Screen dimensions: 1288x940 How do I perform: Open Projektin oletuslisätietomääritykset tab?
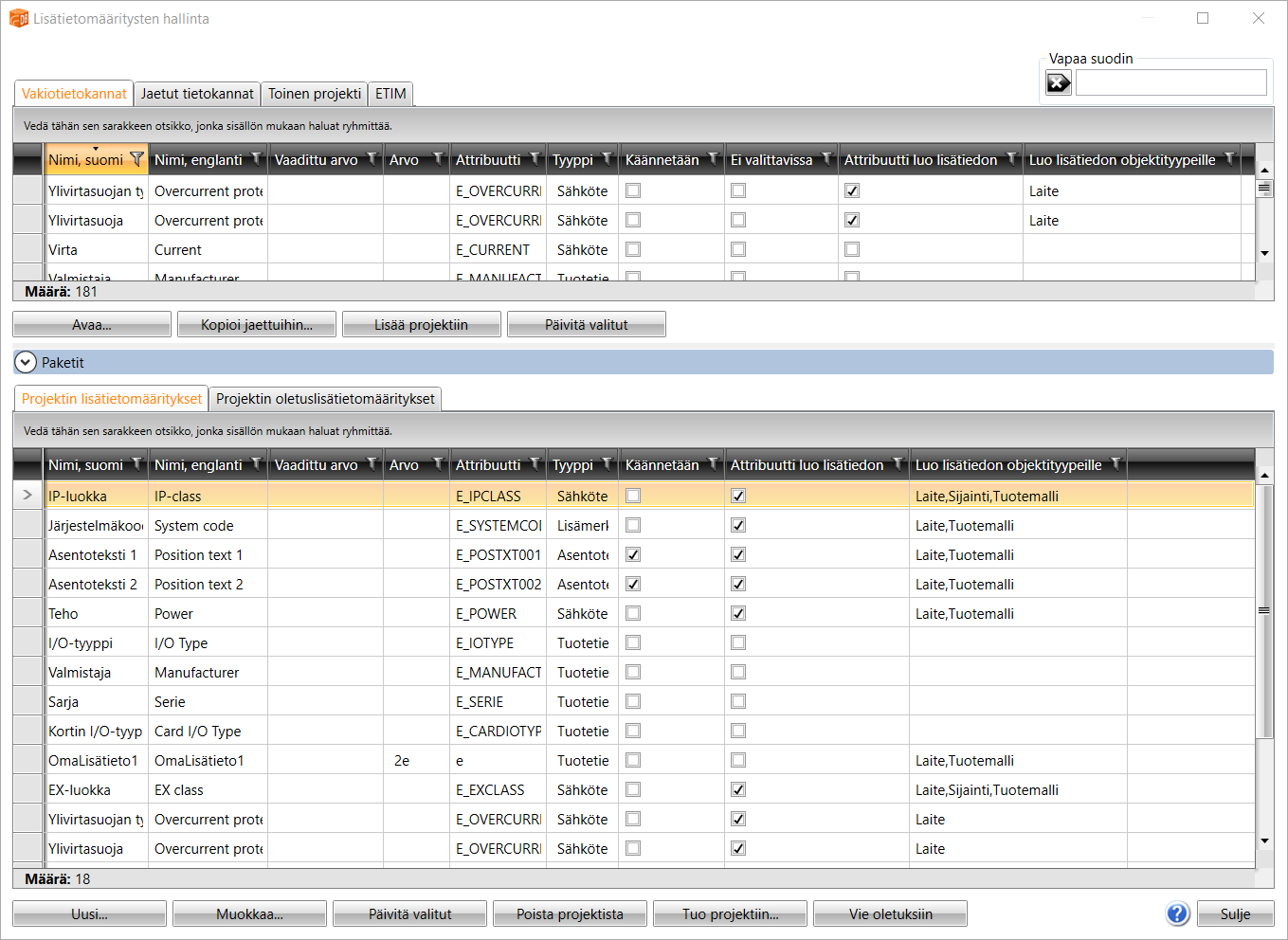325,399
